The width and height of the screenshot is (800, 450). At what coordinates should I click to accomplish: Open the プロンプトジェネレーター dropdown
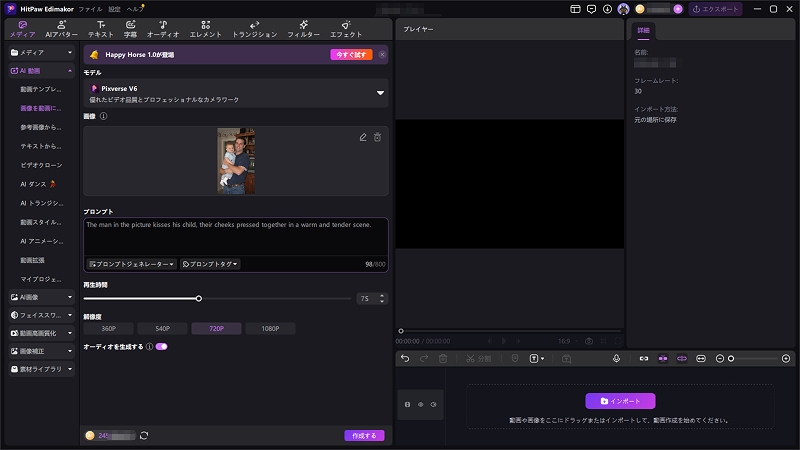coord(132,264)
